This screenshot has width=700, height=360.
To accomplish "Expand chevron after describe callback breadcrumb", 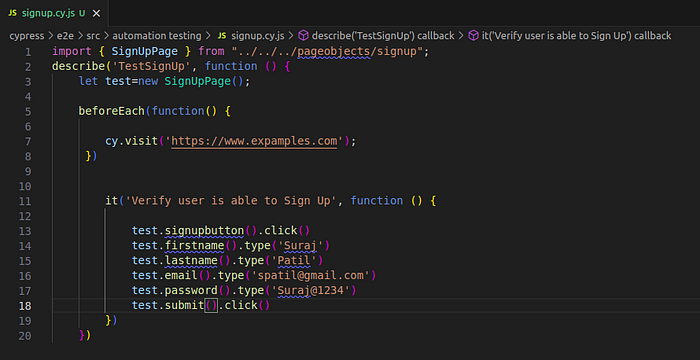I will pos(461,36).
